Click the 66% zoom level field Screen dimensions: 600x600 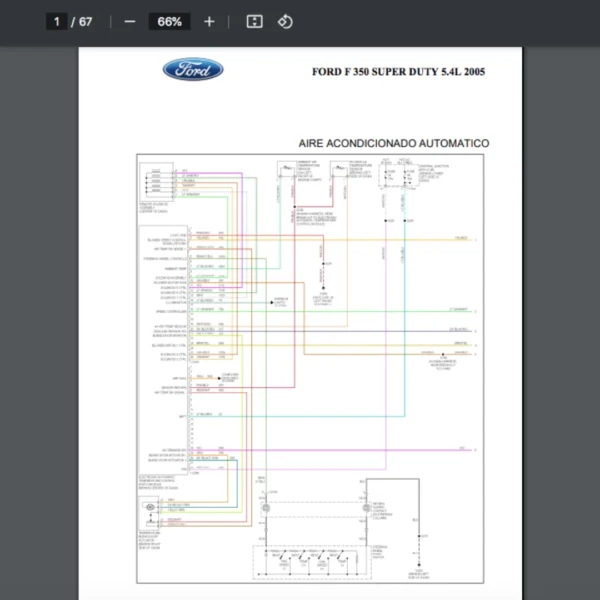coord(169,21)
